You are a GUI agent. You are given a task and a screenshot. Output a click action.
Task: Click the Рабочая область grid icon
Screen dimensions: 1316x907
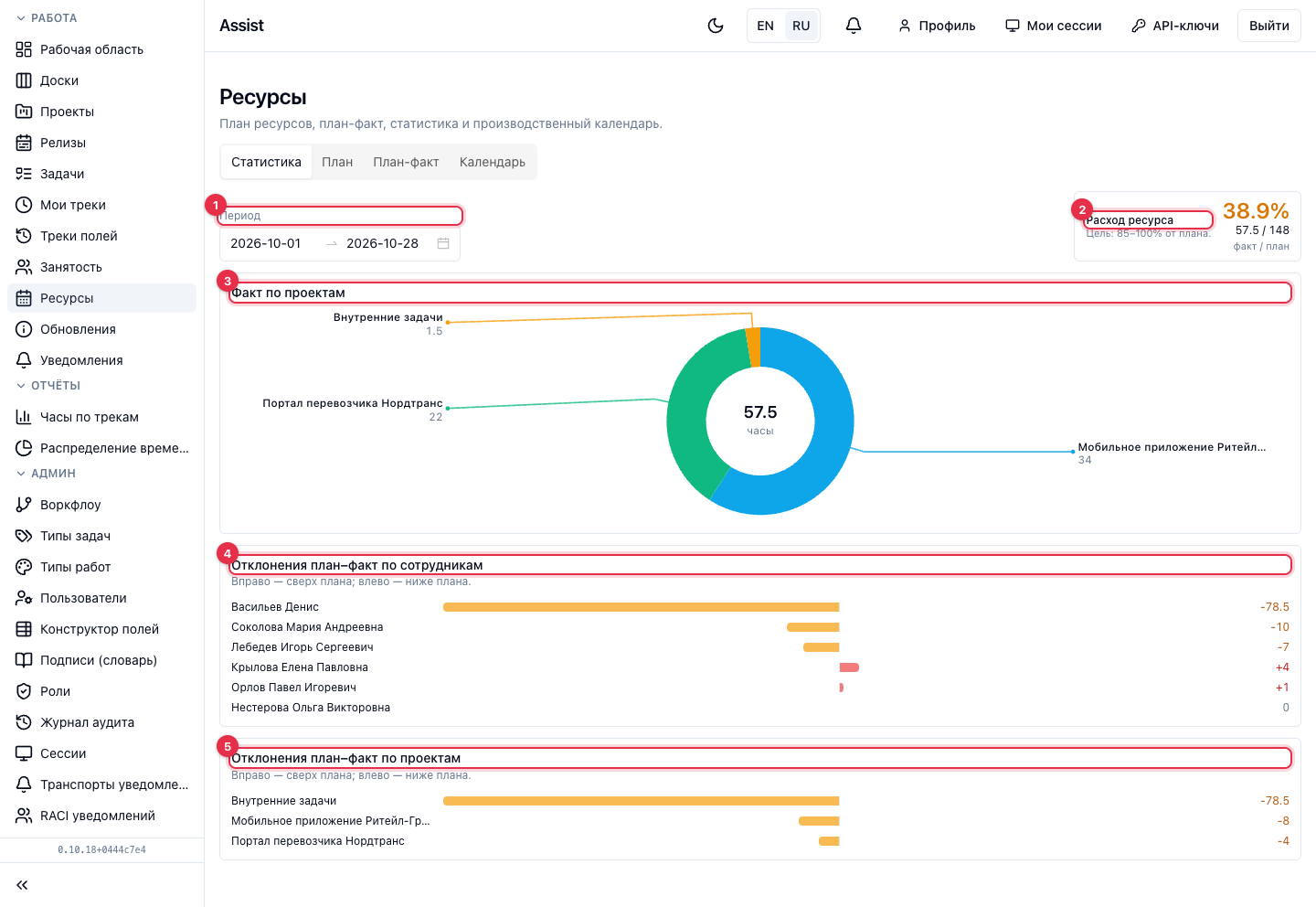(24, 49)
